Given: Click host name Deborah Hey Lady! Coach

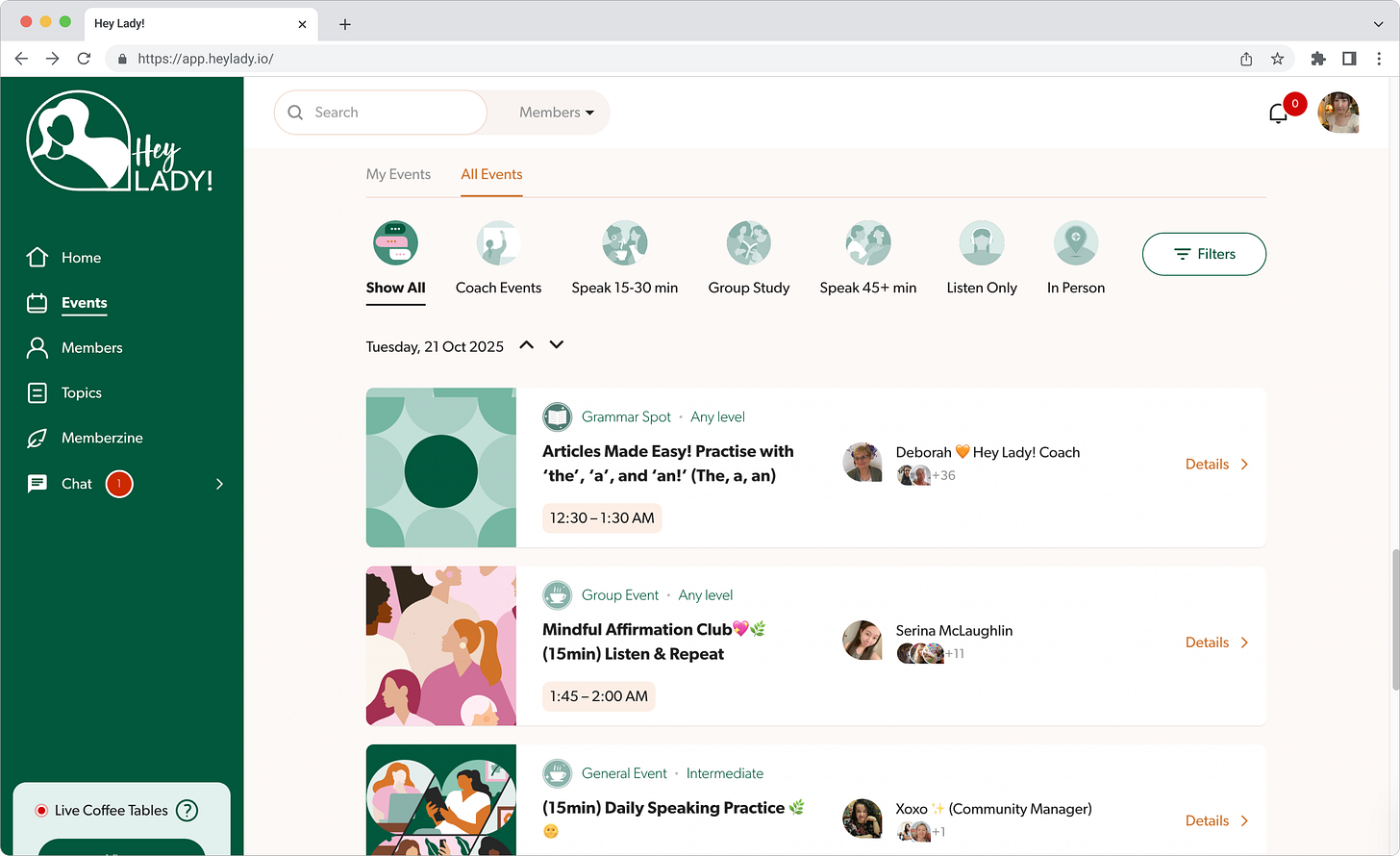Looking at the screenshot, I should (987, 452).
